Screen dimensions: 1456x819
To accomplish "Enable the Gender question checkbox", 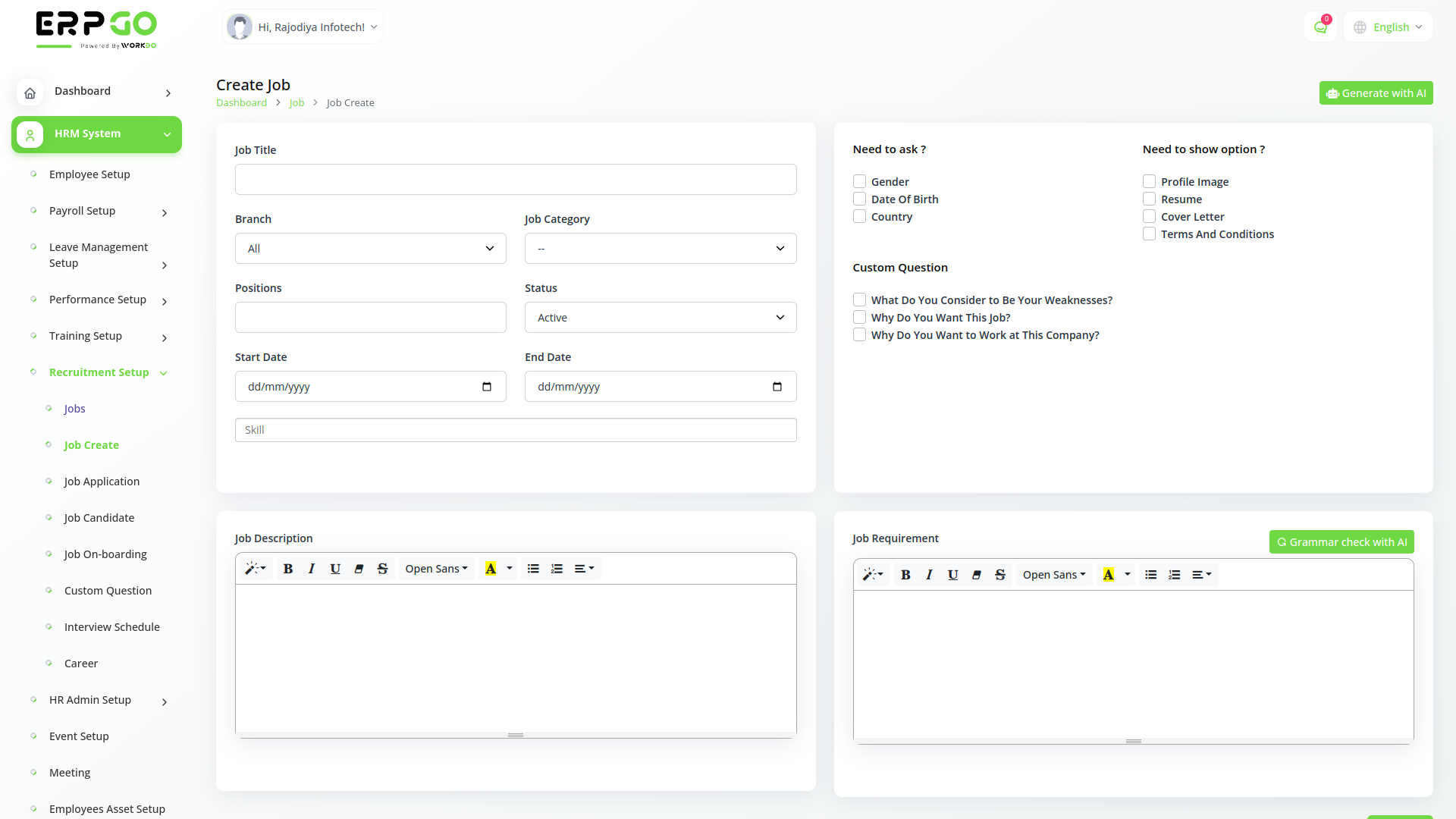I will tap(859, 181).
